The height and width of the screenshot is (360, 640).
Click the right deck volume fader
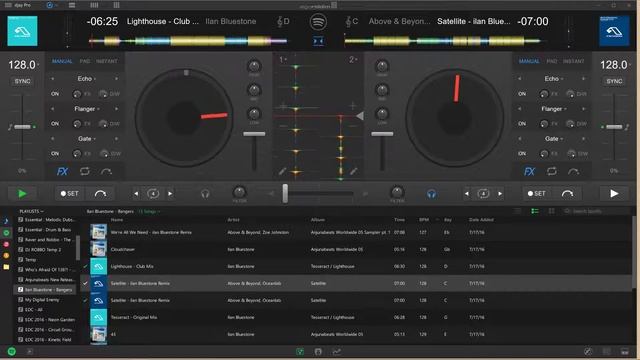(x=382, y=134)
